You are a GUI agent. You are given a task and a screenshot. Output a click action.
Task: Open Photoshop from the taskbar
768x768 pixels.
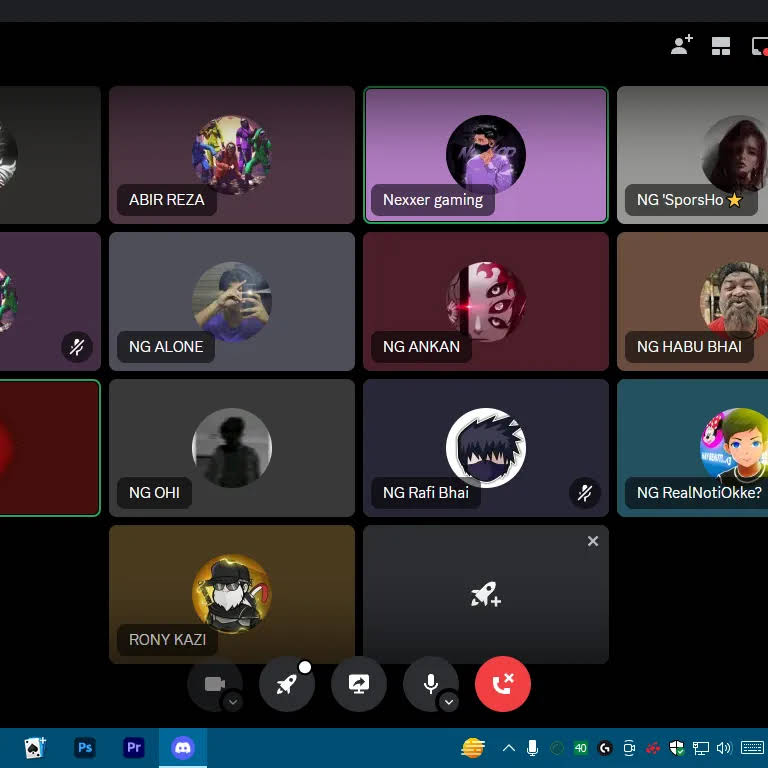tap(85, 748)
